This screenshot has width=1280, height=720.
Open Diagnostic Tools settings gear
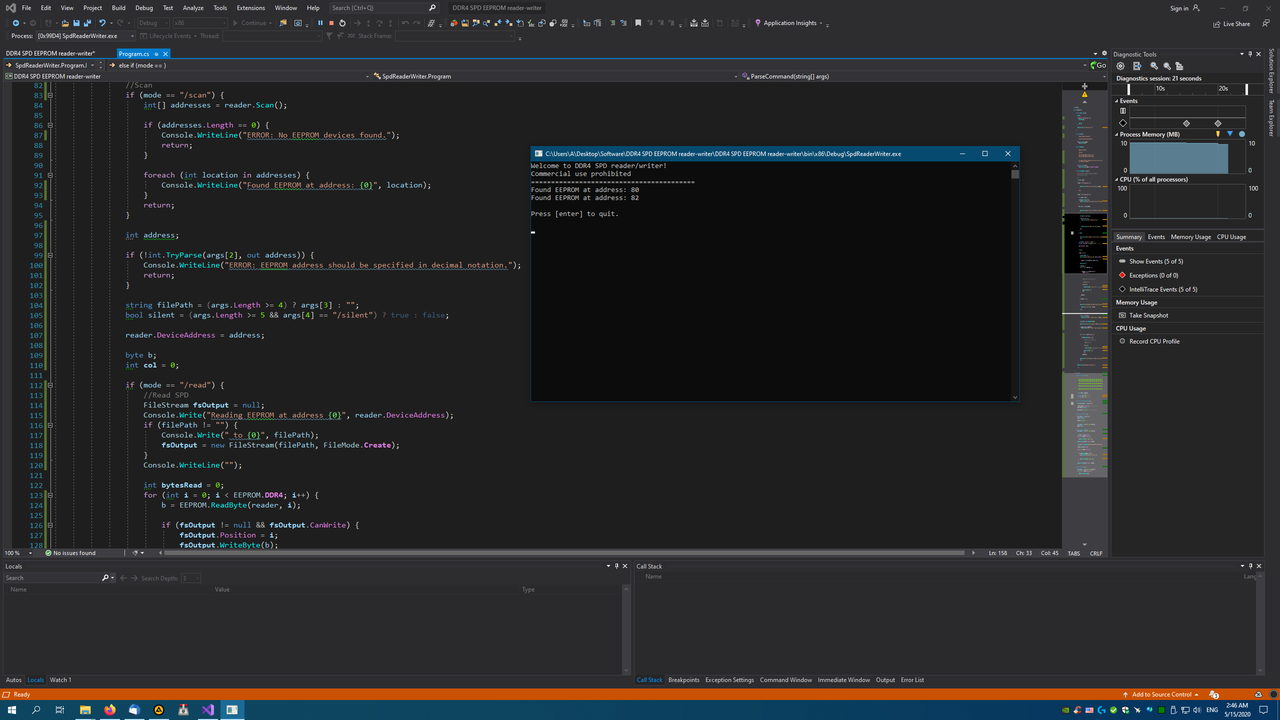(1120, 66)
